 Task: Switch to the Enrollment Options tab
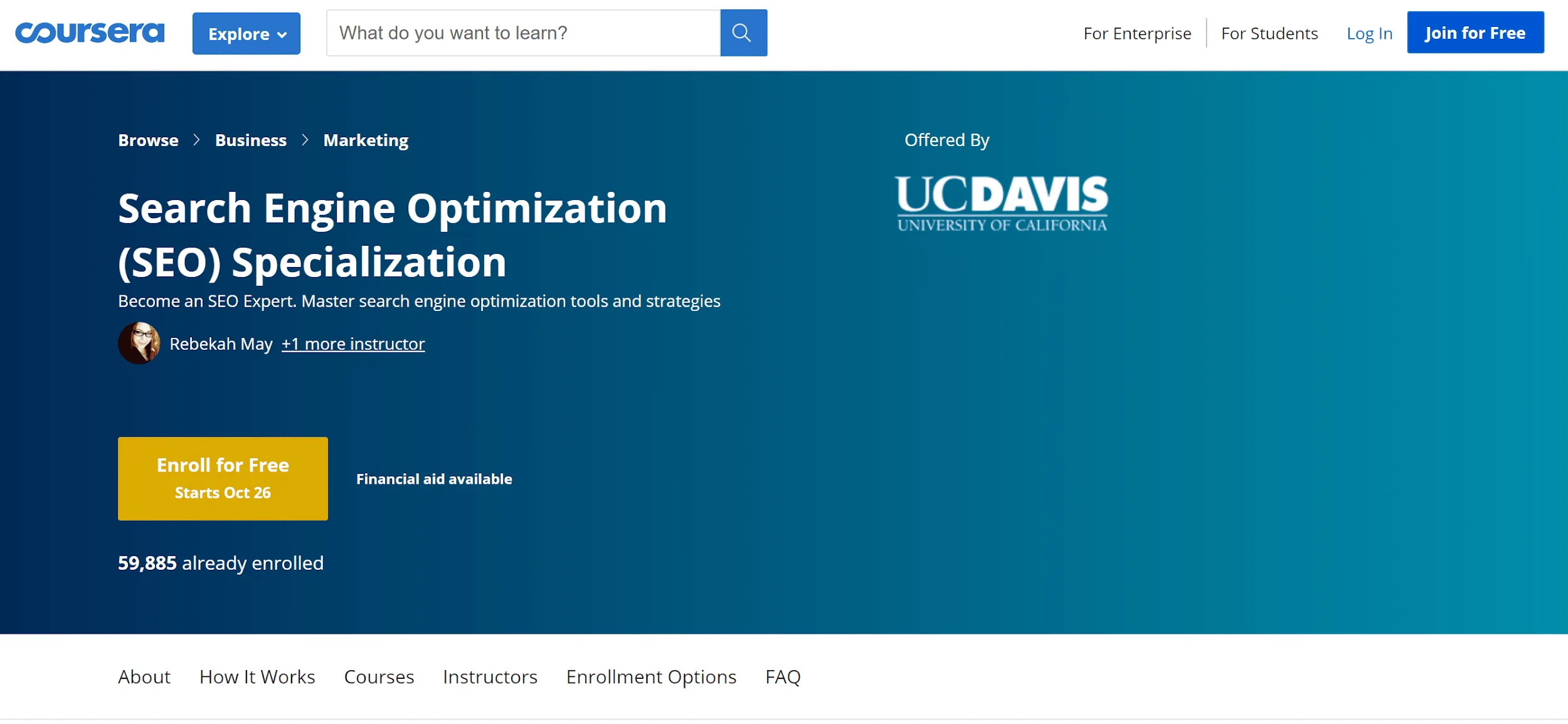pyautogui.click(x=651, y=677)
